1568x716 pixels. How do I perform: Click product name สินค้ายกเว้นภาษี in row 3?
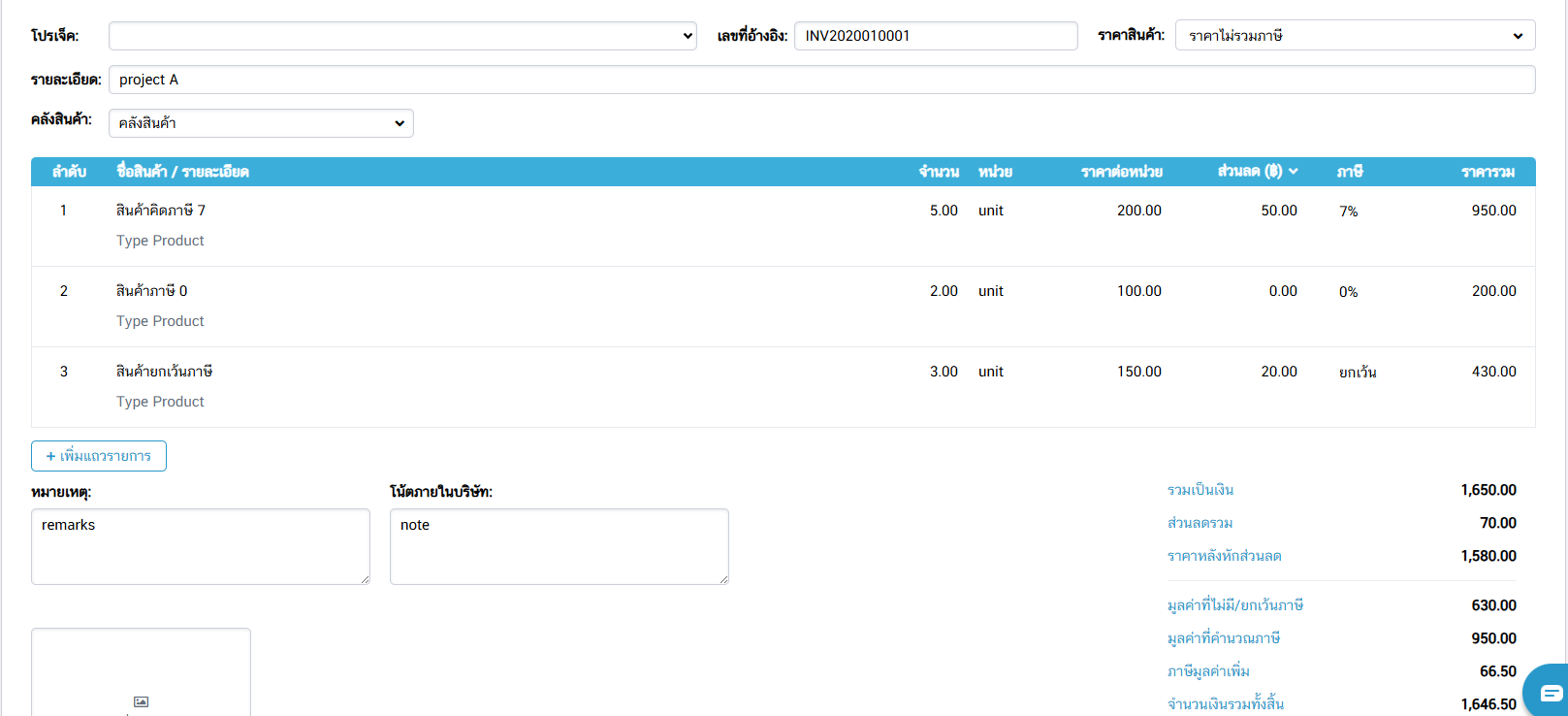pyautogui.click(x=164, y=372)
